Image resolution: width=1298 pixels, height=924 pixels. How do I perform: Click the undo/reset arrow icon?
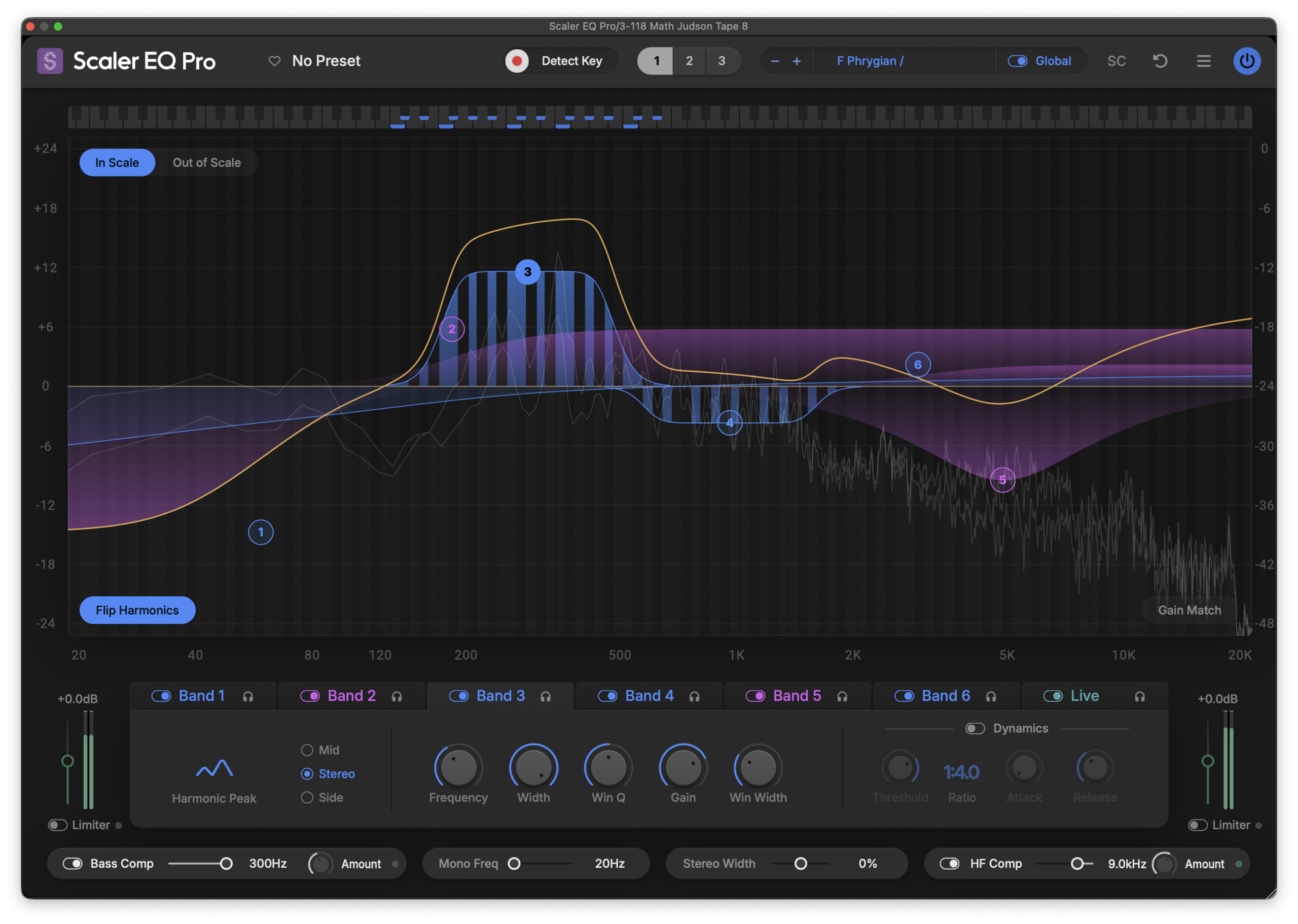(x=1160, y=61)
